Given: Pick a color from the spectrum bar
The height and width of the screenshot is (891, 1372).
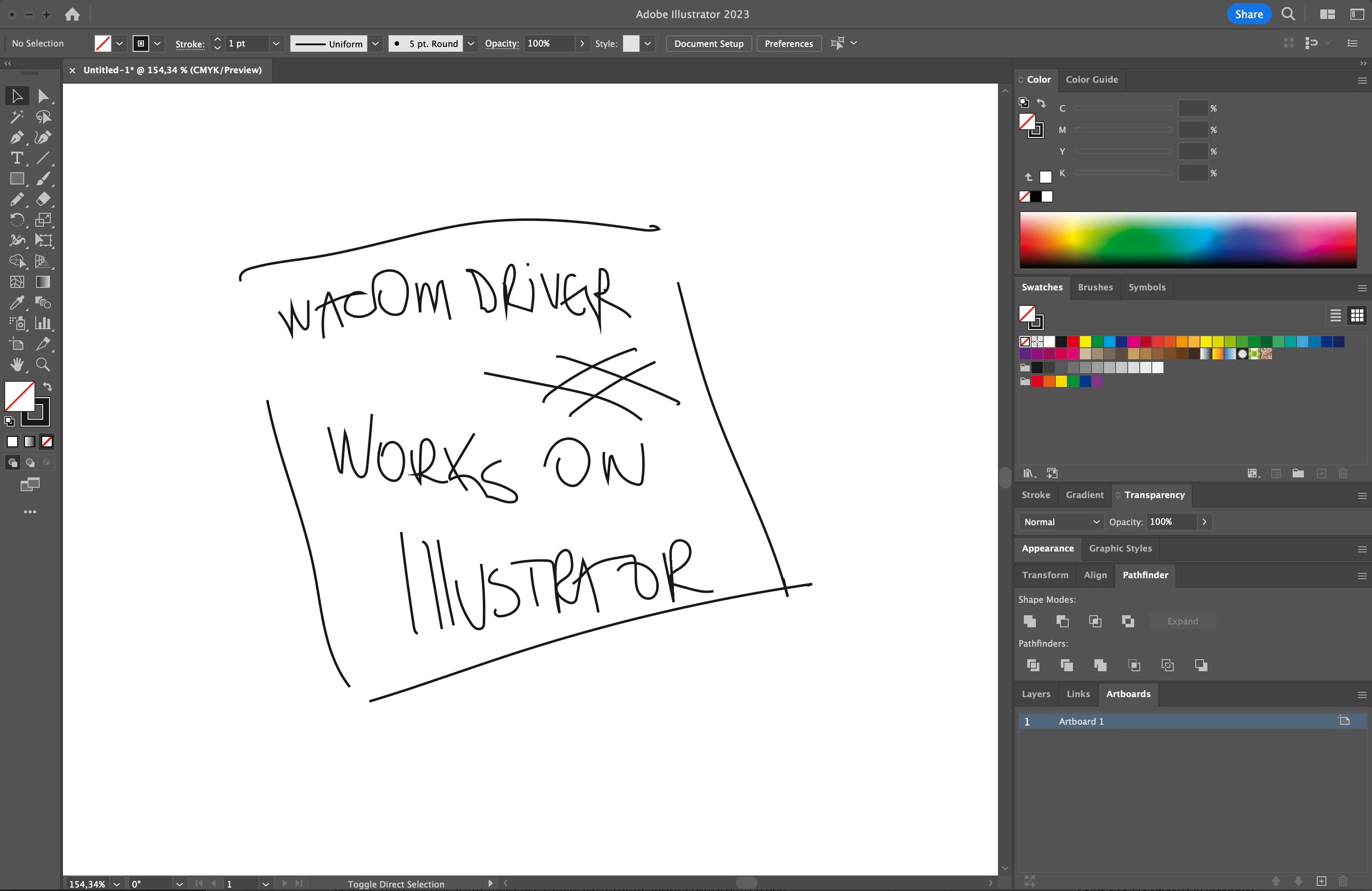Looking at the screenshot, I should [x=1188, y=239].
